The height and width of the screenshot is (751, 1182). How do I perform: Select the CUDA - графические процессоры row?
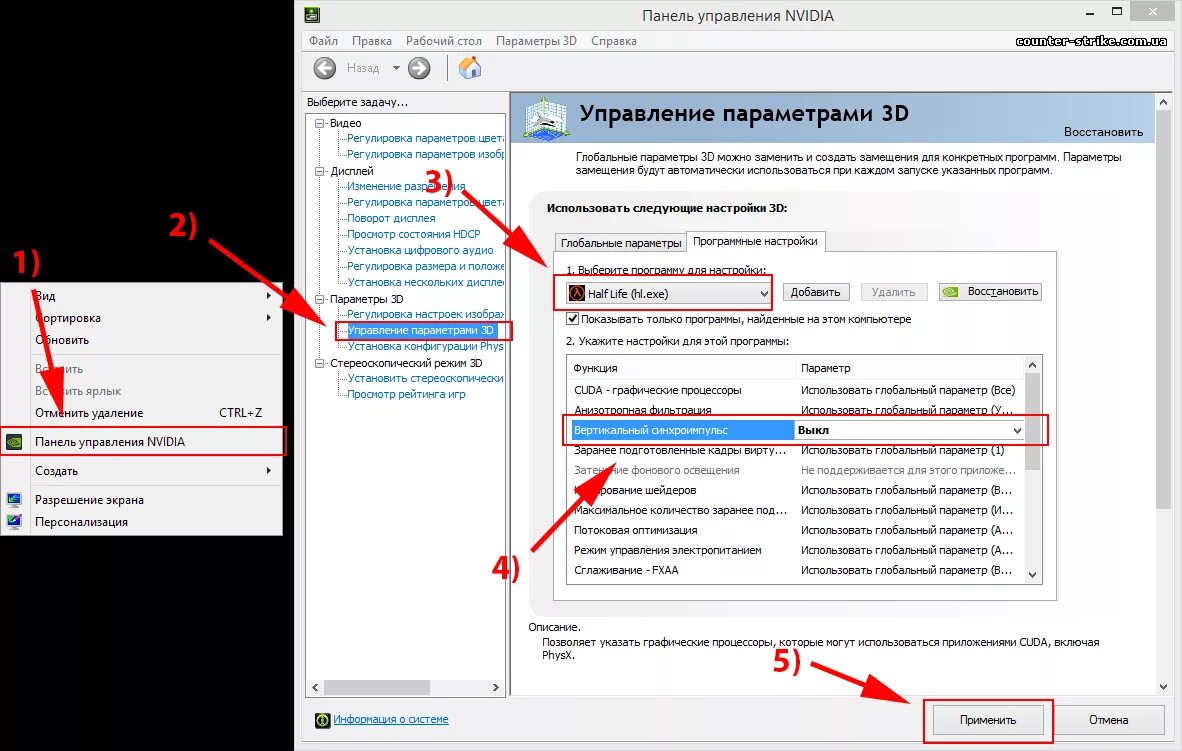coord(795,390)
